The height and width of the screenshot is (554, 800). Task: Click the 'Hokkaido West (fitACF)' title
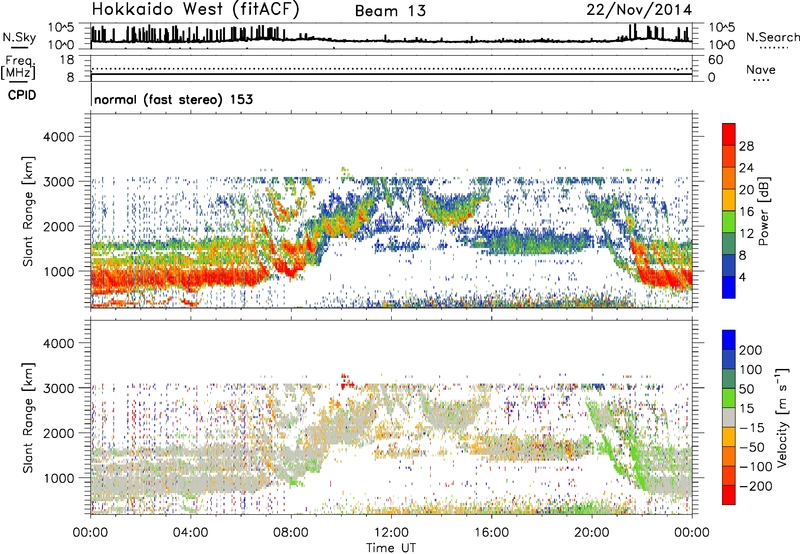point(195,9)
